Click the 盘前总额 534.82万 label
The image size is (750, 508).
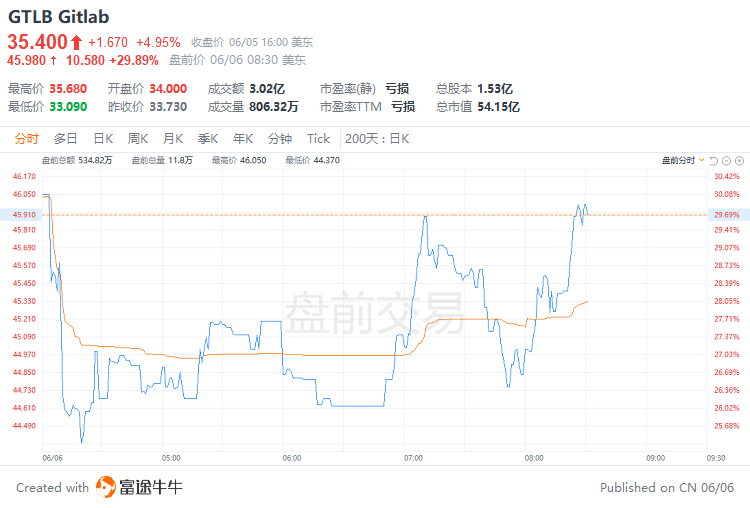(77, 160)
